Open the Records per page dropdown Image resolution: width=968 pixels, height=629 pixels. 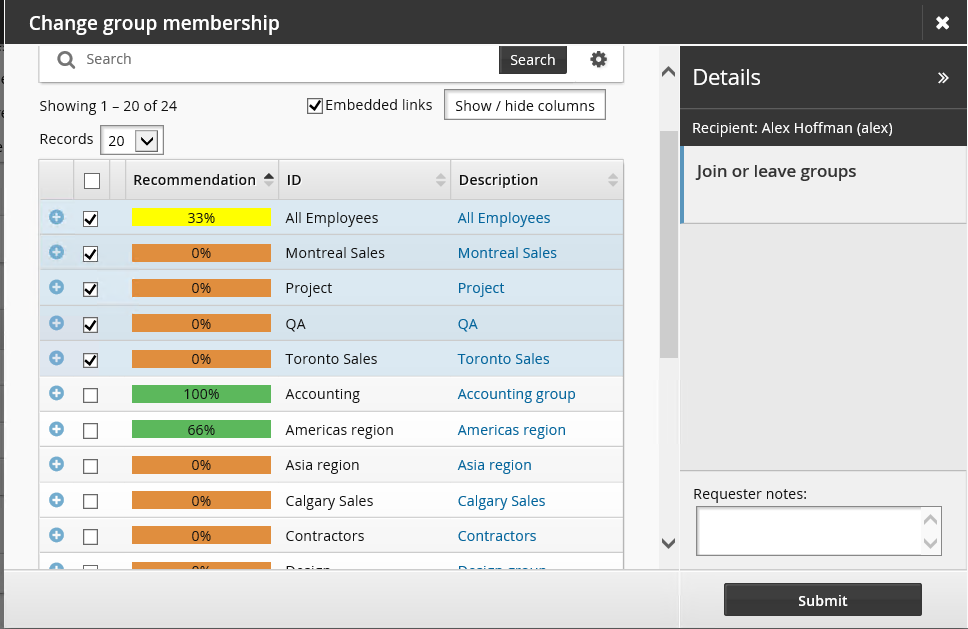[132, 141]
